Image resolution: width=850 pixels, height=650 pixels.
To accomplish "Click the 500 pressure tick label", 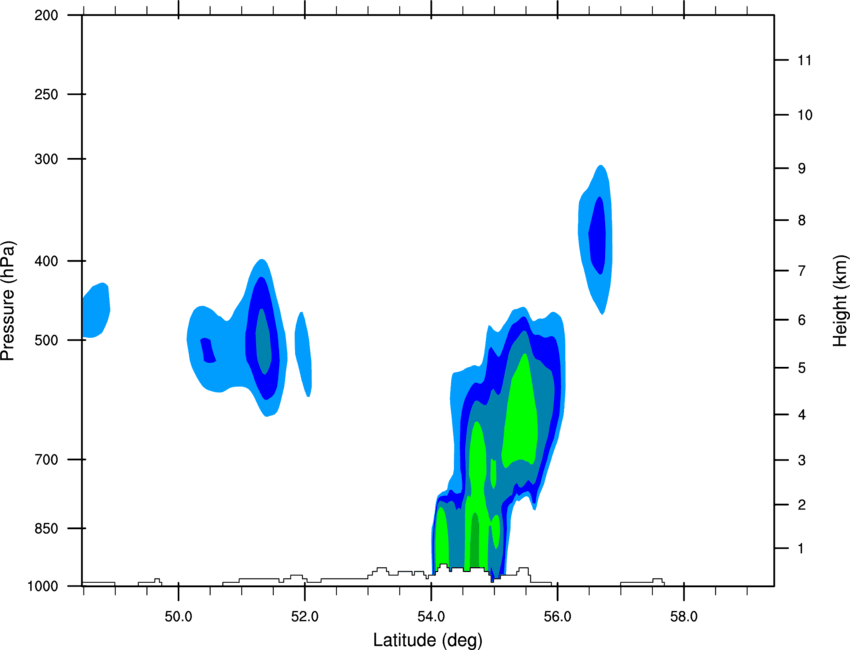I will 47,340.
